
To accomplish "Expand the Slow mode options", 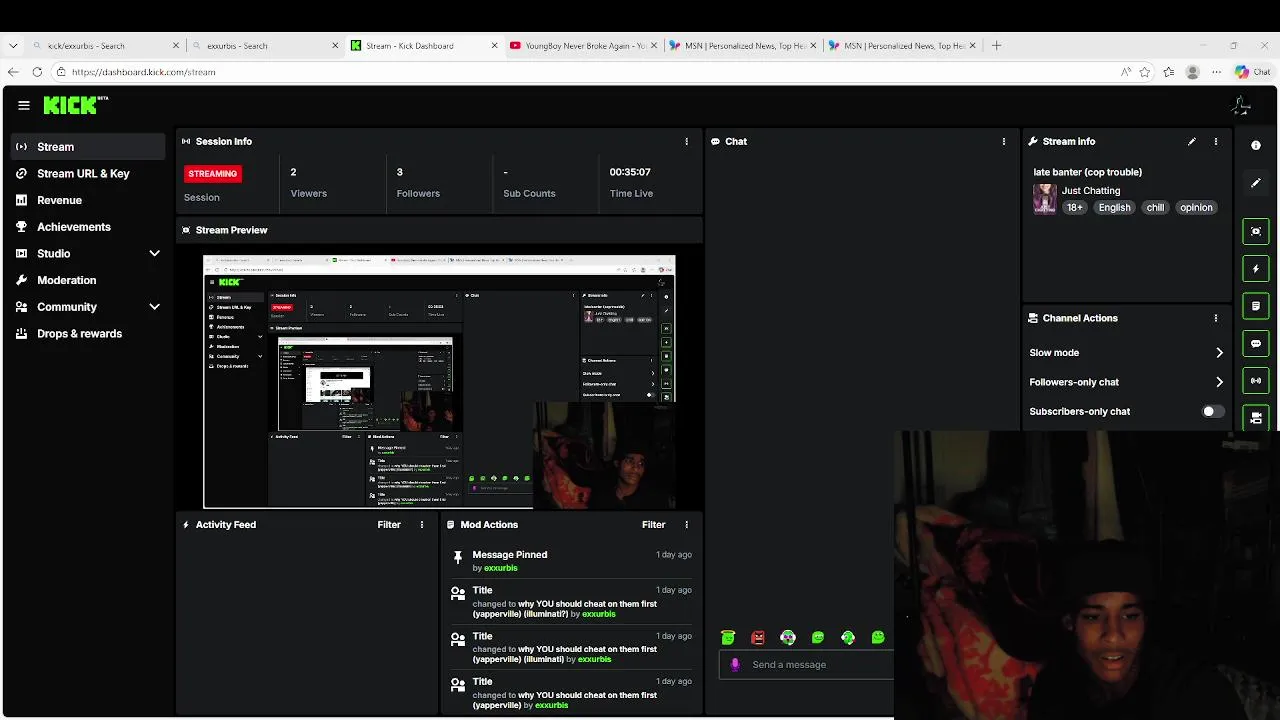I will (x=1219, y=353).
